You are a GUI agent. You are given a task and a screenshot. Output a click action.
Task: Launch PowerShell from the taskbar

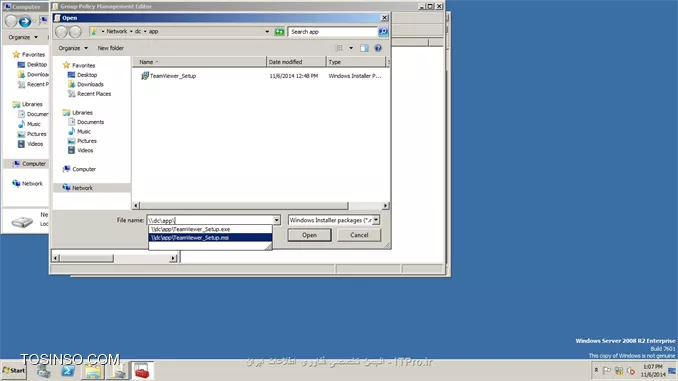(x=68, y=371)
